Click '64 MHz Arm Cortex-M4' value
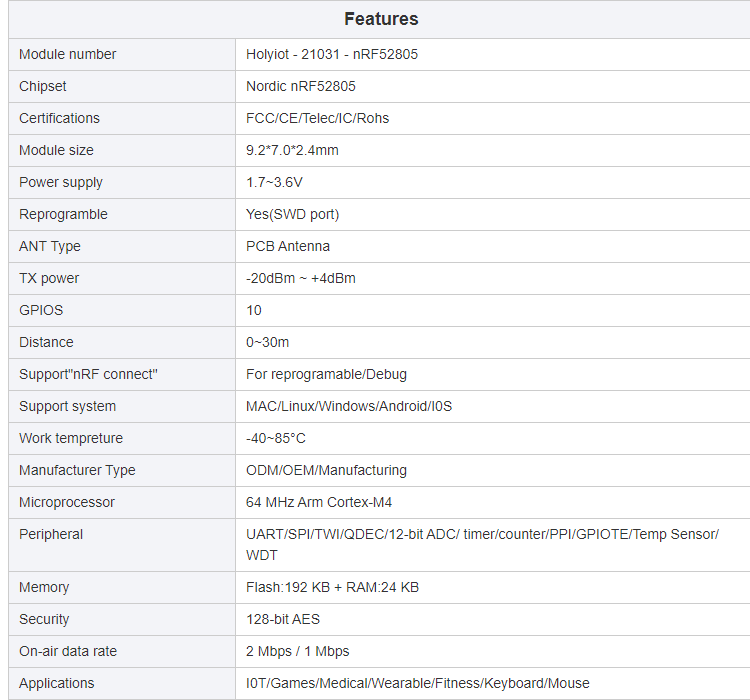This screenshot has height=700, width=750. point(319,502)
